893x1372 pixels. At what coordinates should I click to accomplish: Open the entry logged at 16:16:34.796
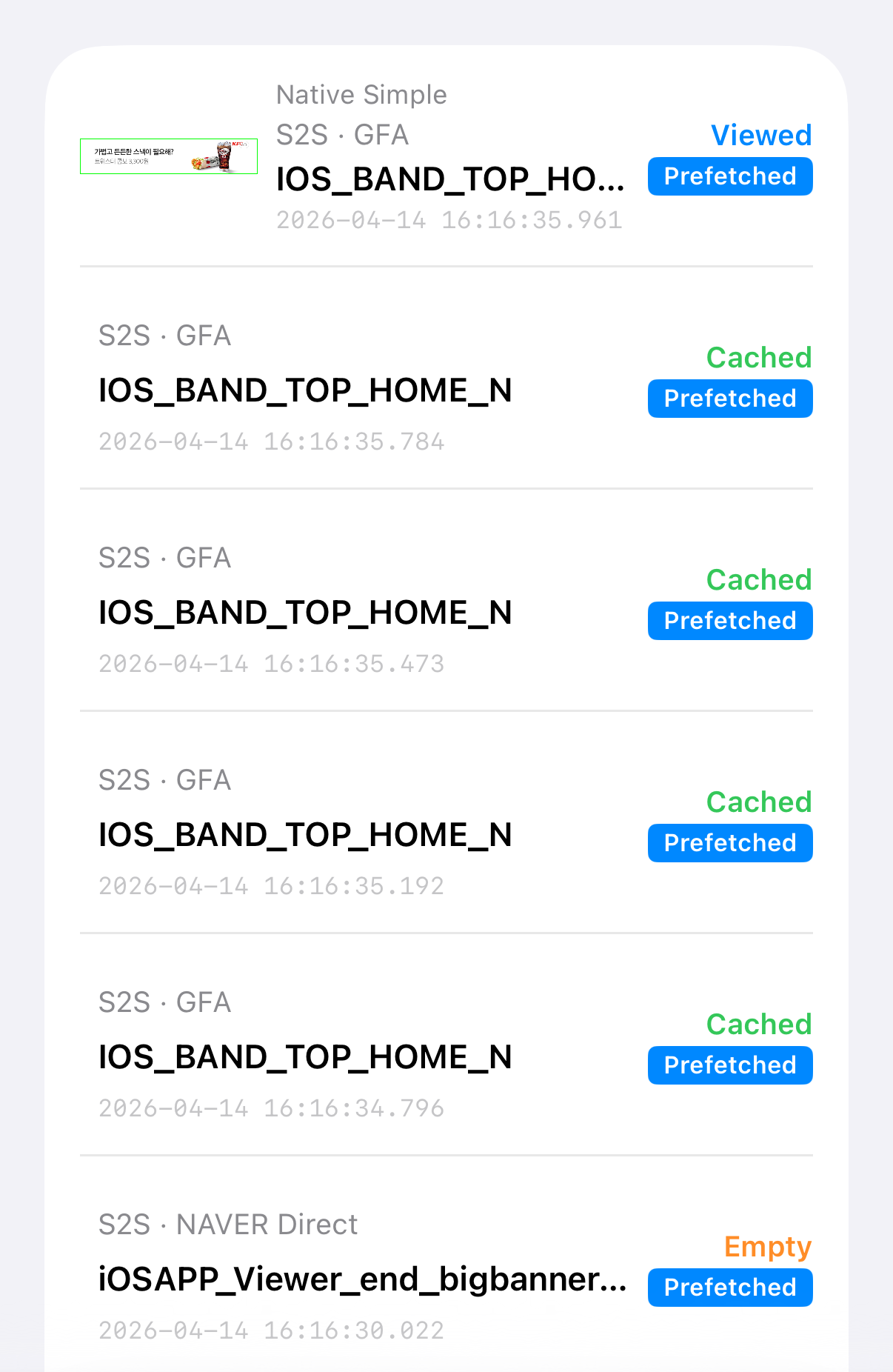[x=305, y=1057]
